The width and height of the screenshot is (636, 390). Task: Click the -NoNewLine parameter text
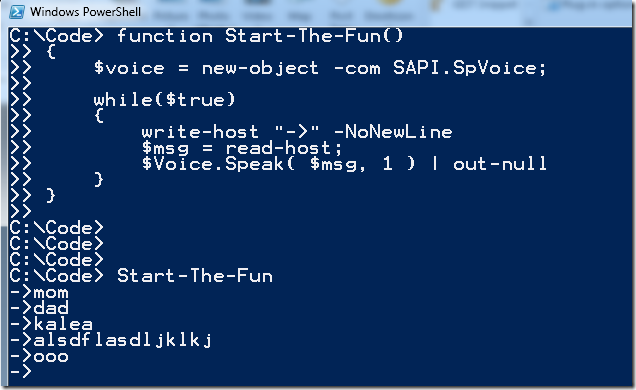pyautogui.click(x=393, y=132)
